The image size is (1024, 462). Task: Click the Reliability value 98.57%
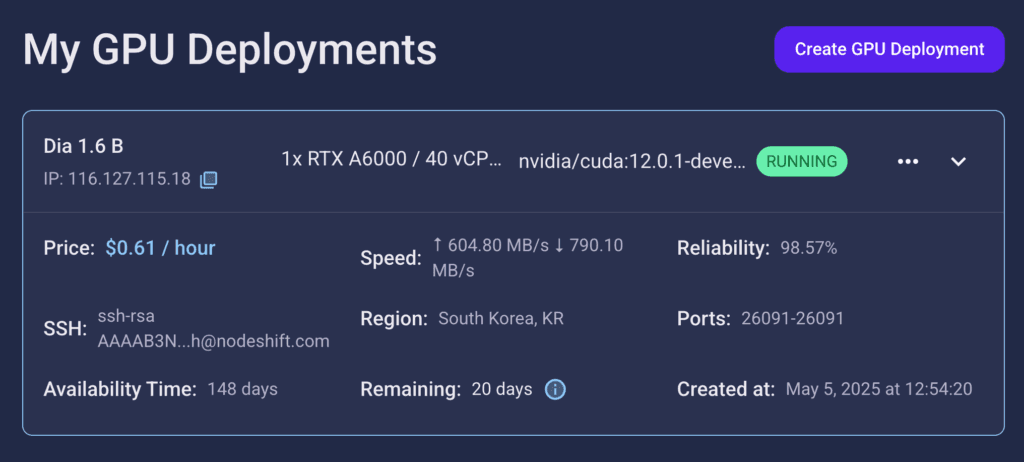[808, 248]
